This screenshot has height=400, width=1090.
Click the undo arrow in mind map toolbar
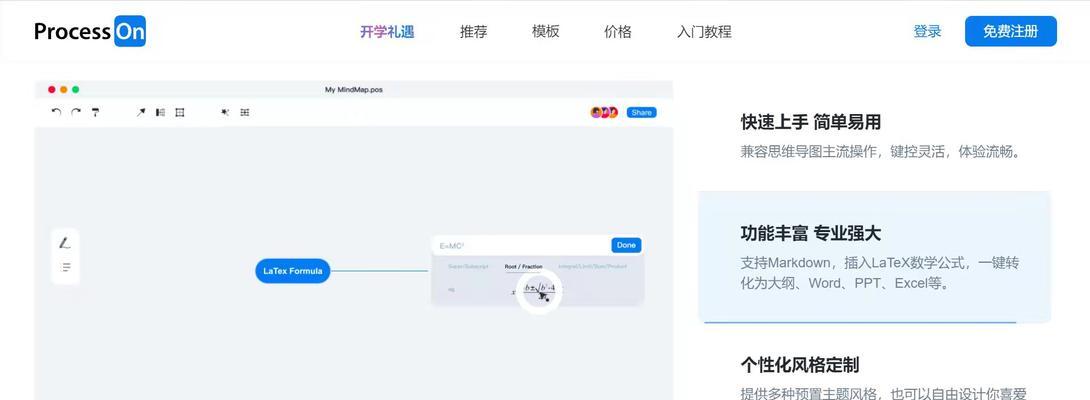click(x=56, y=112)
